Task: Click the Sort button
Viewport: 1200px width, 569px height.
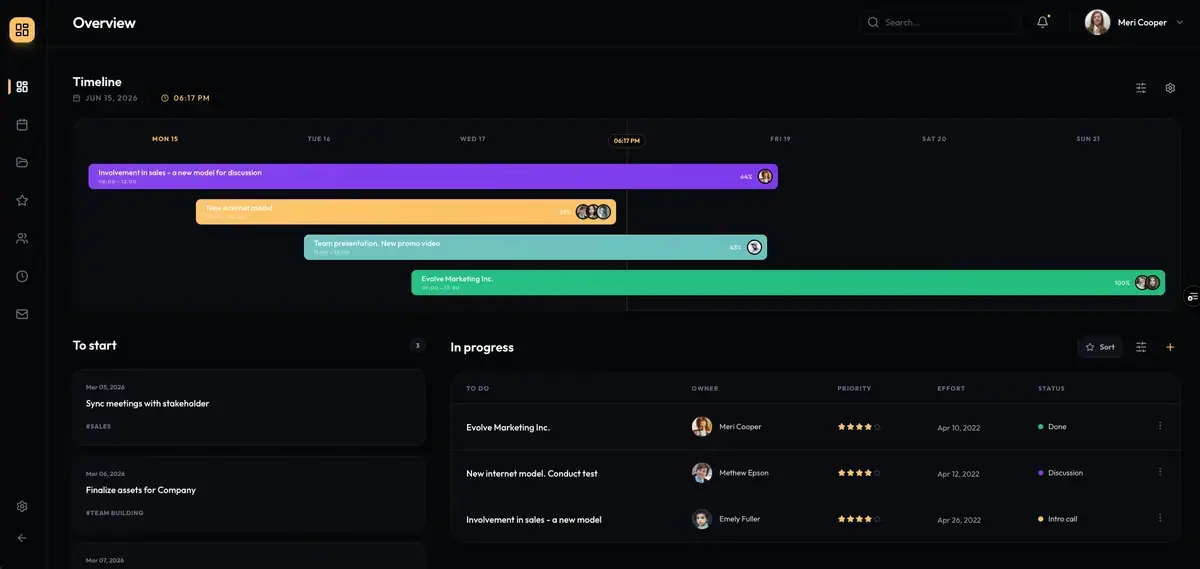Action: point(1100,347)
